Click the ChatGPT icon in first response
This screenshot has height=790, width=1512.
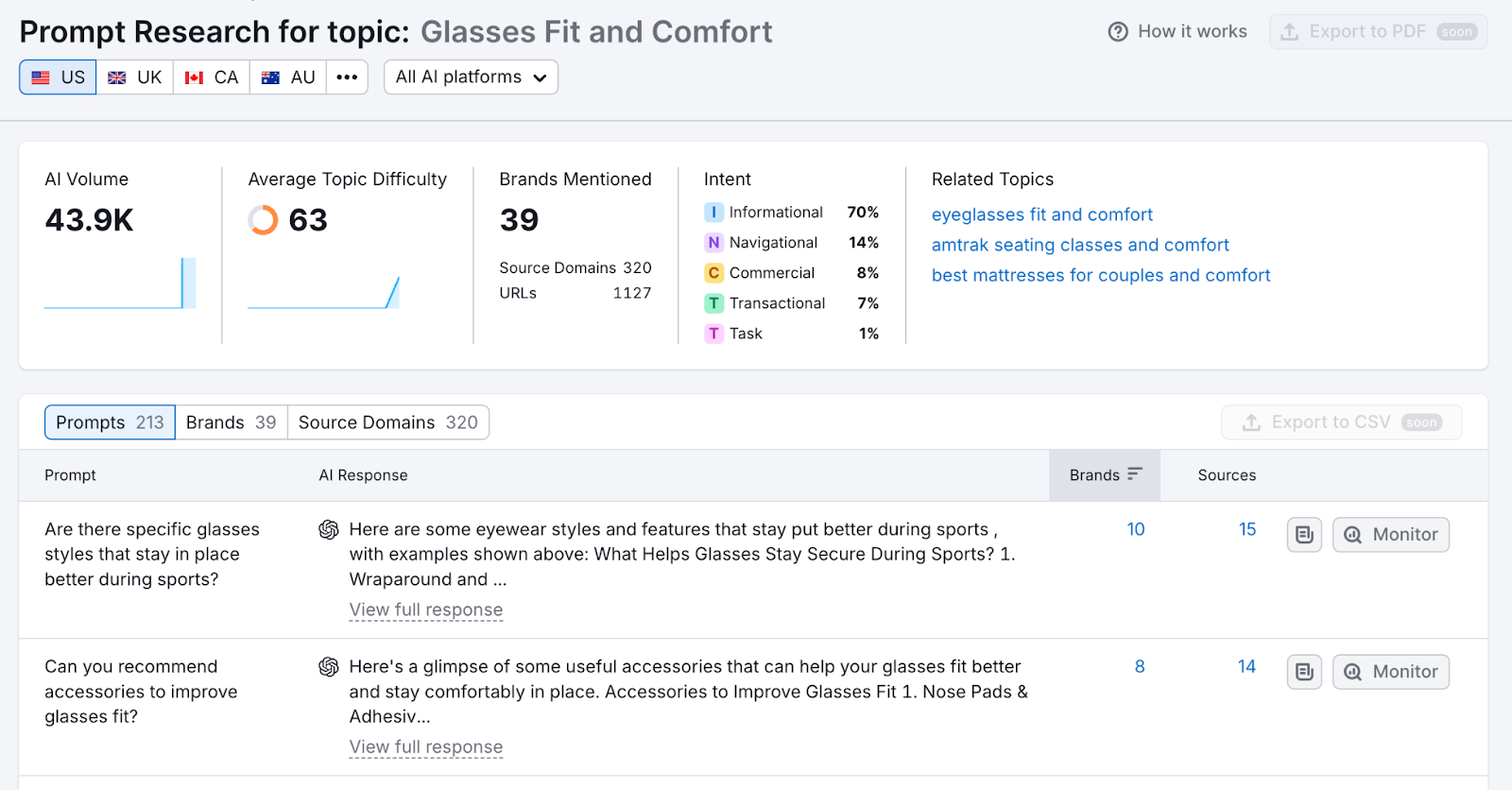click(329, 530)
